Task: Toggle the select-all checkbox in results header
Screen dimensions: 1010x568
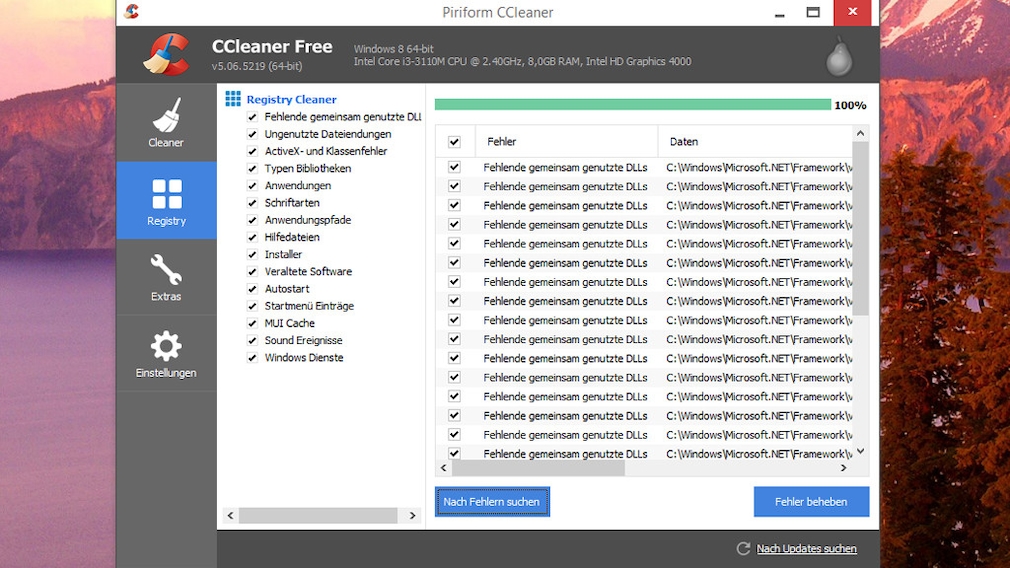Action: (454, 142)
